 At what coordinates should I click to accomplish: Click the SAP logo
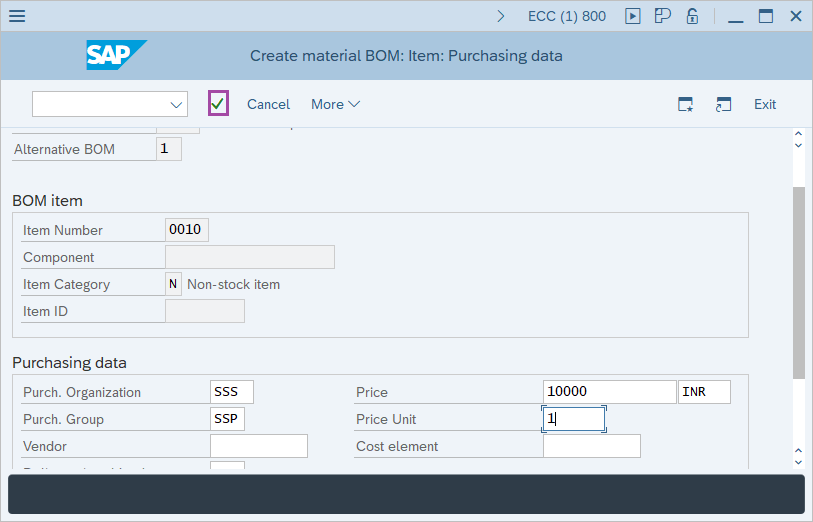[116, 56]
